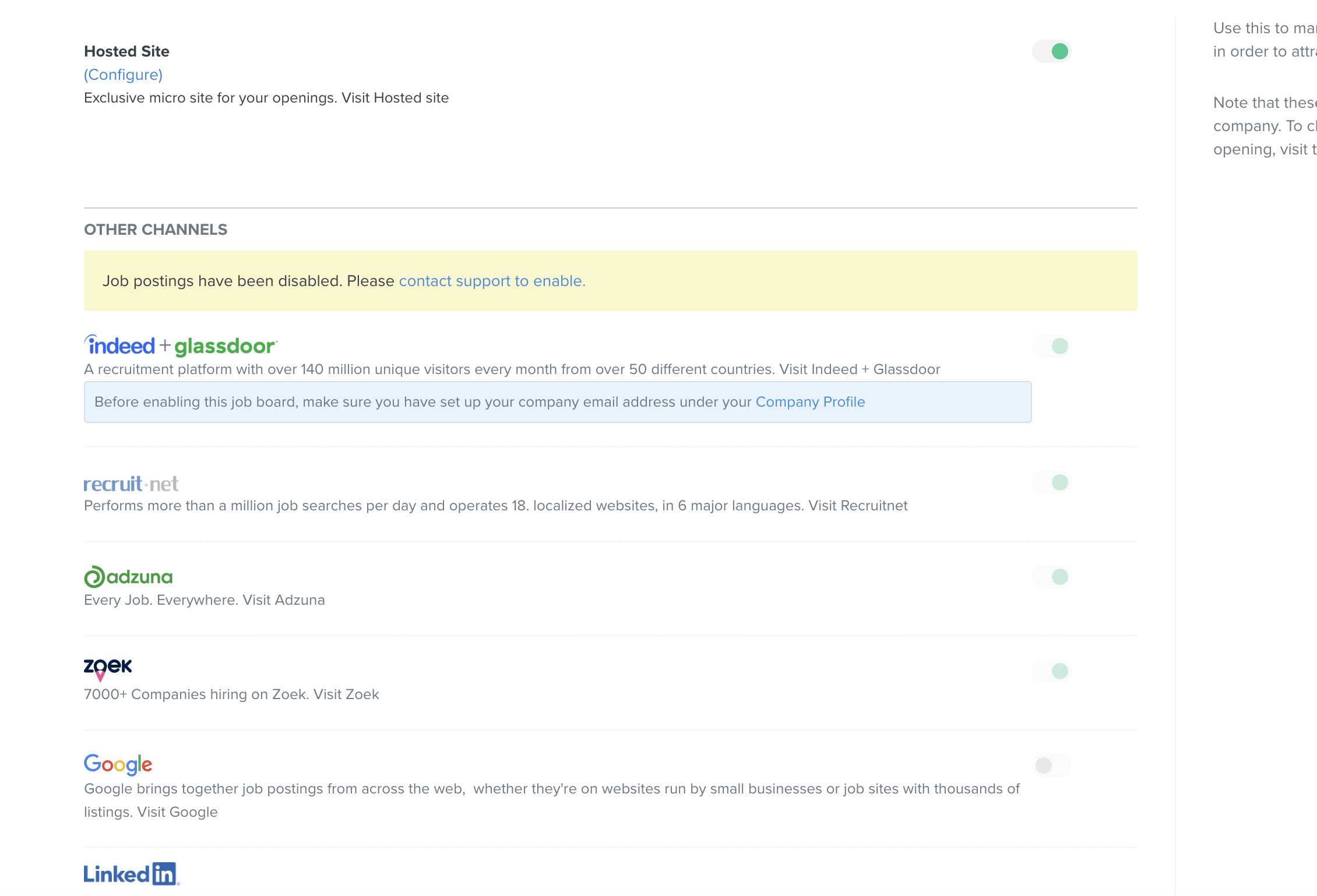This screenshot has height=896, width=1317.
Task: Click the OTHER CHANNELS section heading
Action: [x=156, y=230]
